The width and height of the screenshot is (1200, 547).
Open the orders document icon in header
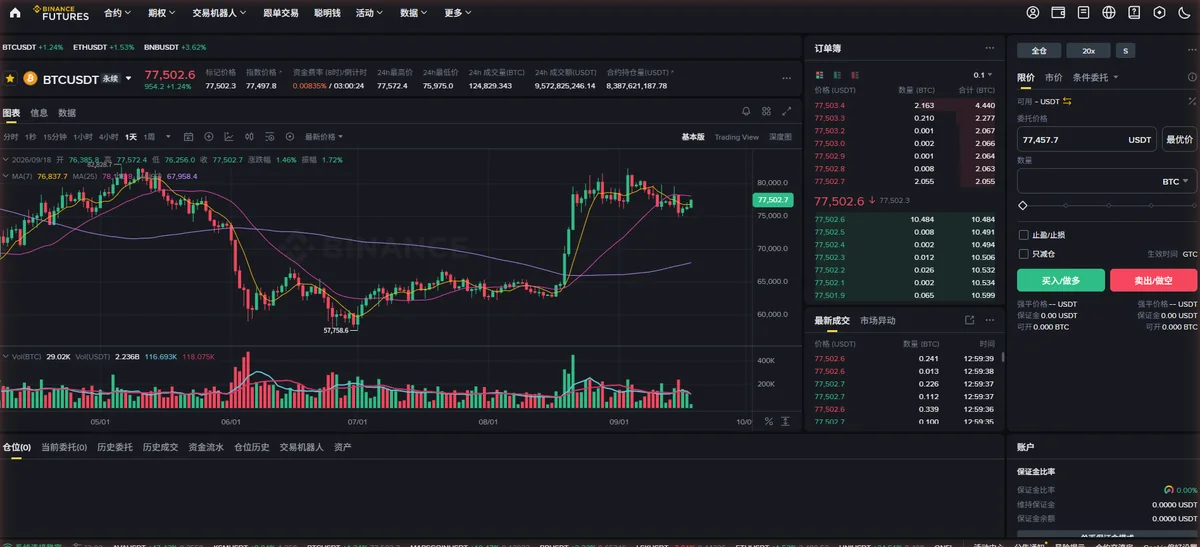[1083, 13]
